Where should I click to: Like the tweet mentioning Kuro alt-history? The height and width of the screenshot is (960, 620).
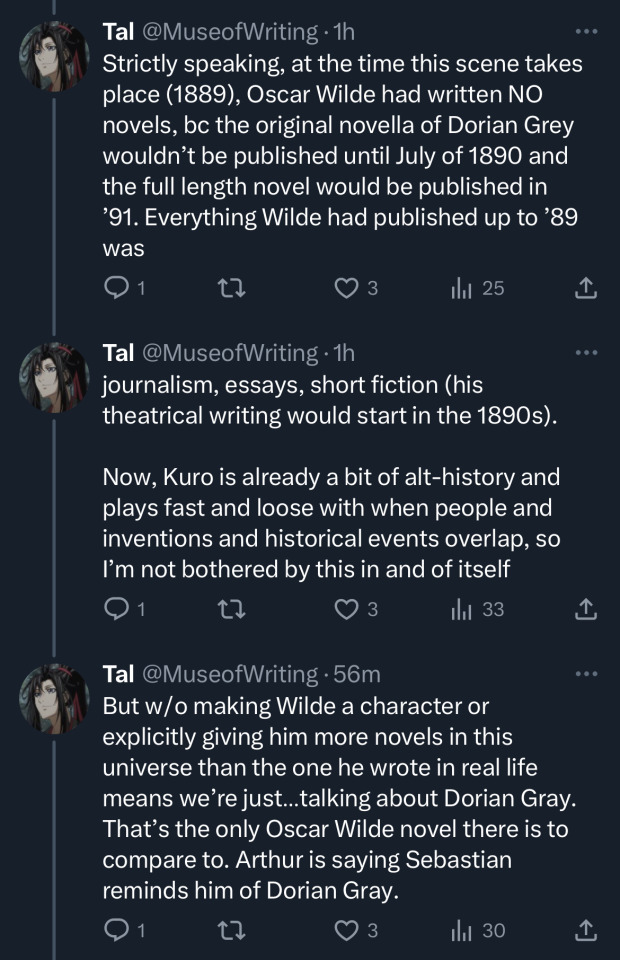346,608
